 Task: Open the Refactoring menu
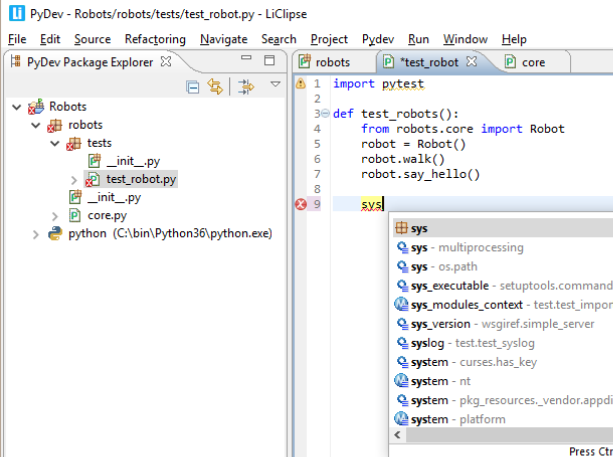click(155, 39)
